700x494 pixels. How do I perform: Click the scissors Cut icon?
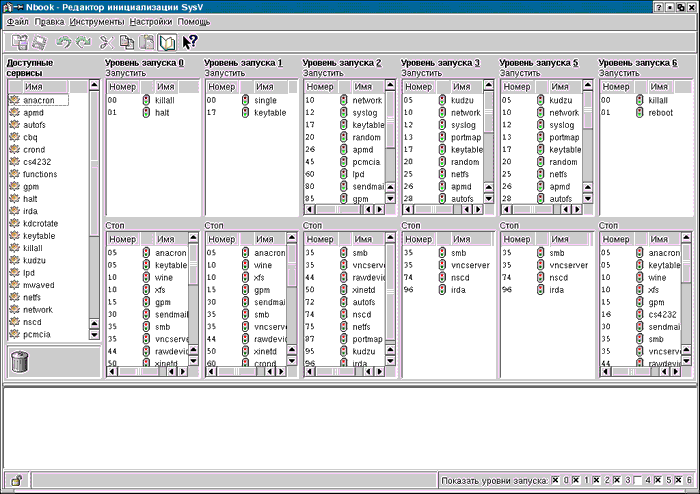(x=106, y=42)
